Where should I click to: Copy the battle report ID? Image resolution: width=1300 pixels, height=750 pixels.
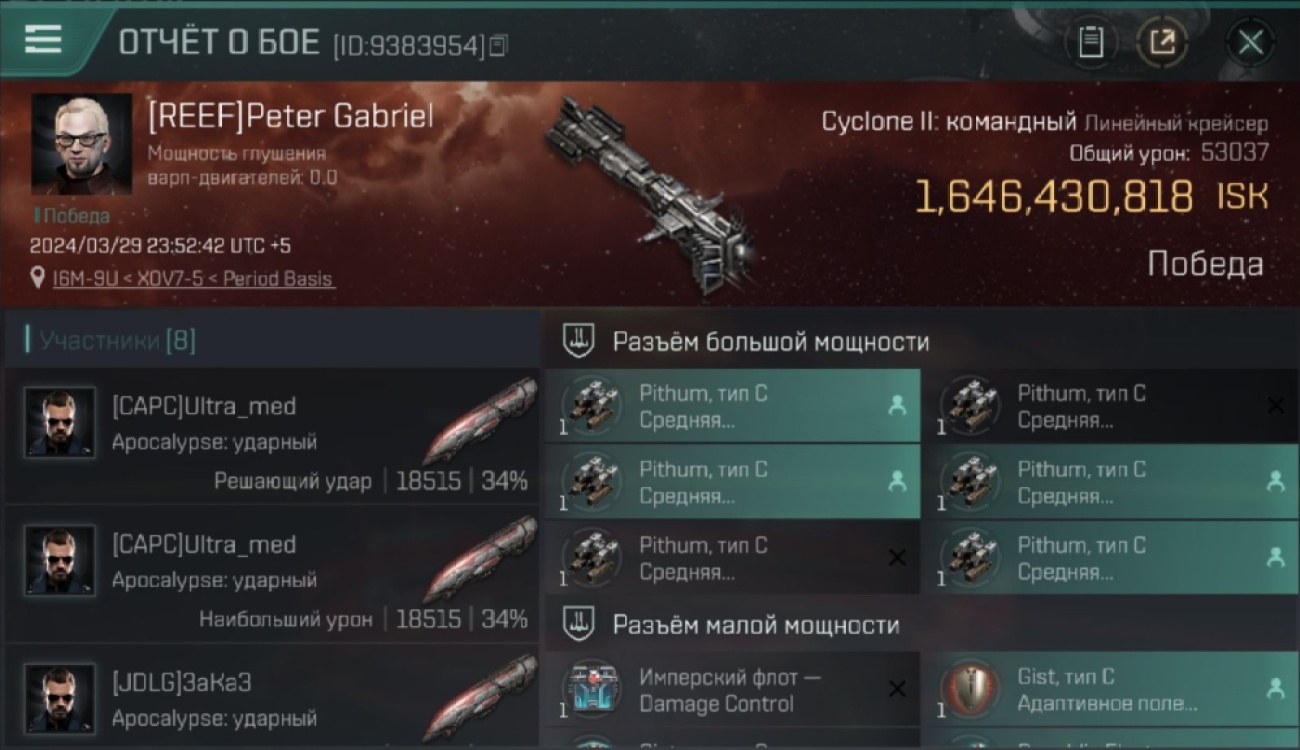[x=498, y=45]
